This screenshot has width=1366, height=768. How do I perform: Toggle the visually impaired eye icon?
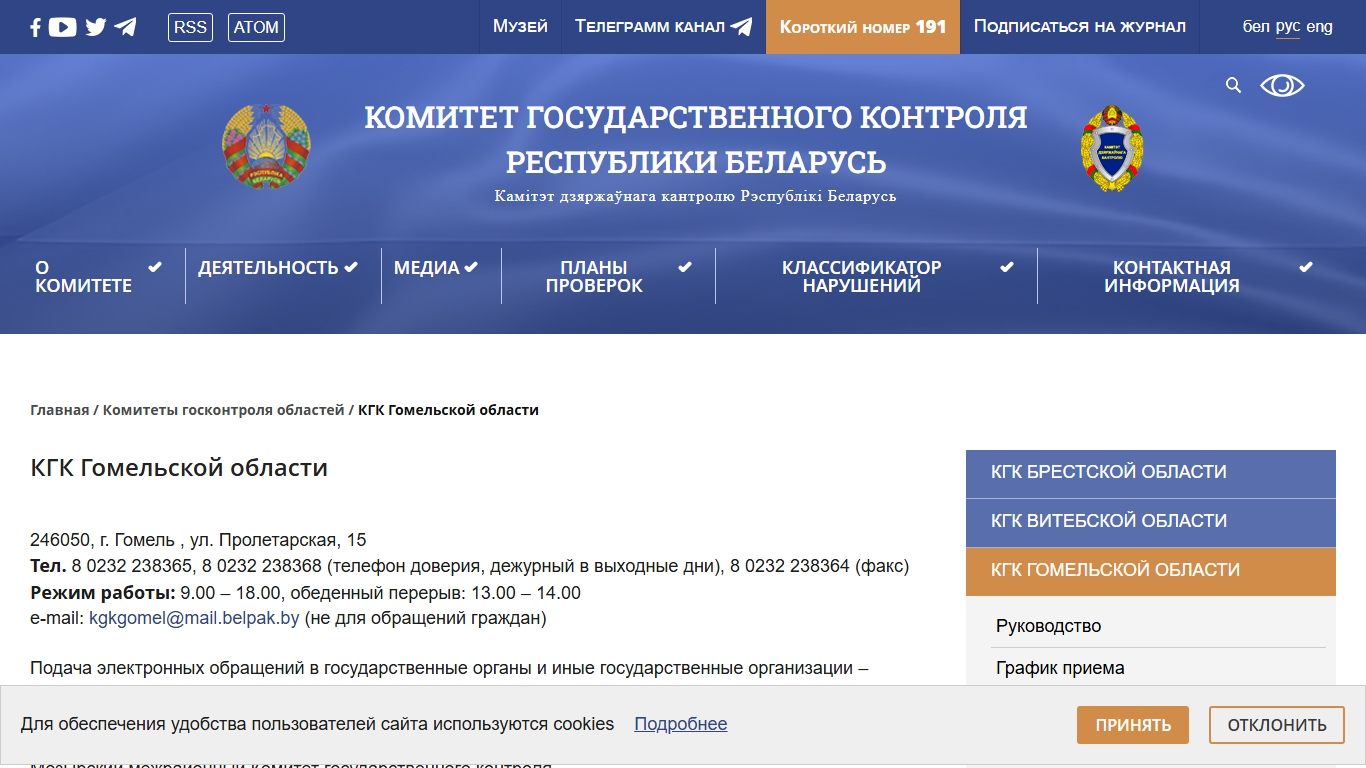click(x=1282, y=86)
